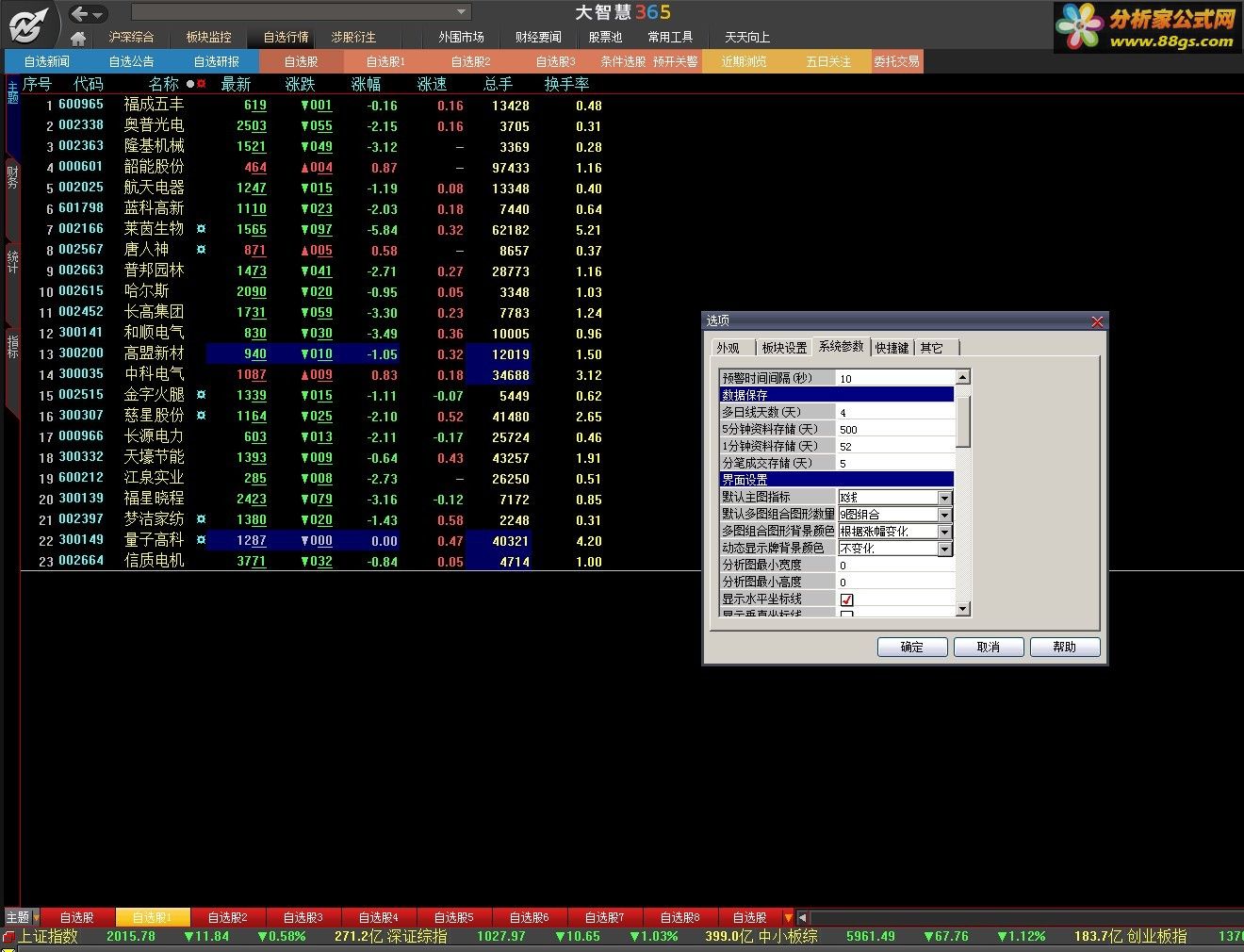Open the 委托交易 tab
Image resolution: width=1244 pixels, height=952 pixels.
pyautogui.click(x=896, y=61)
